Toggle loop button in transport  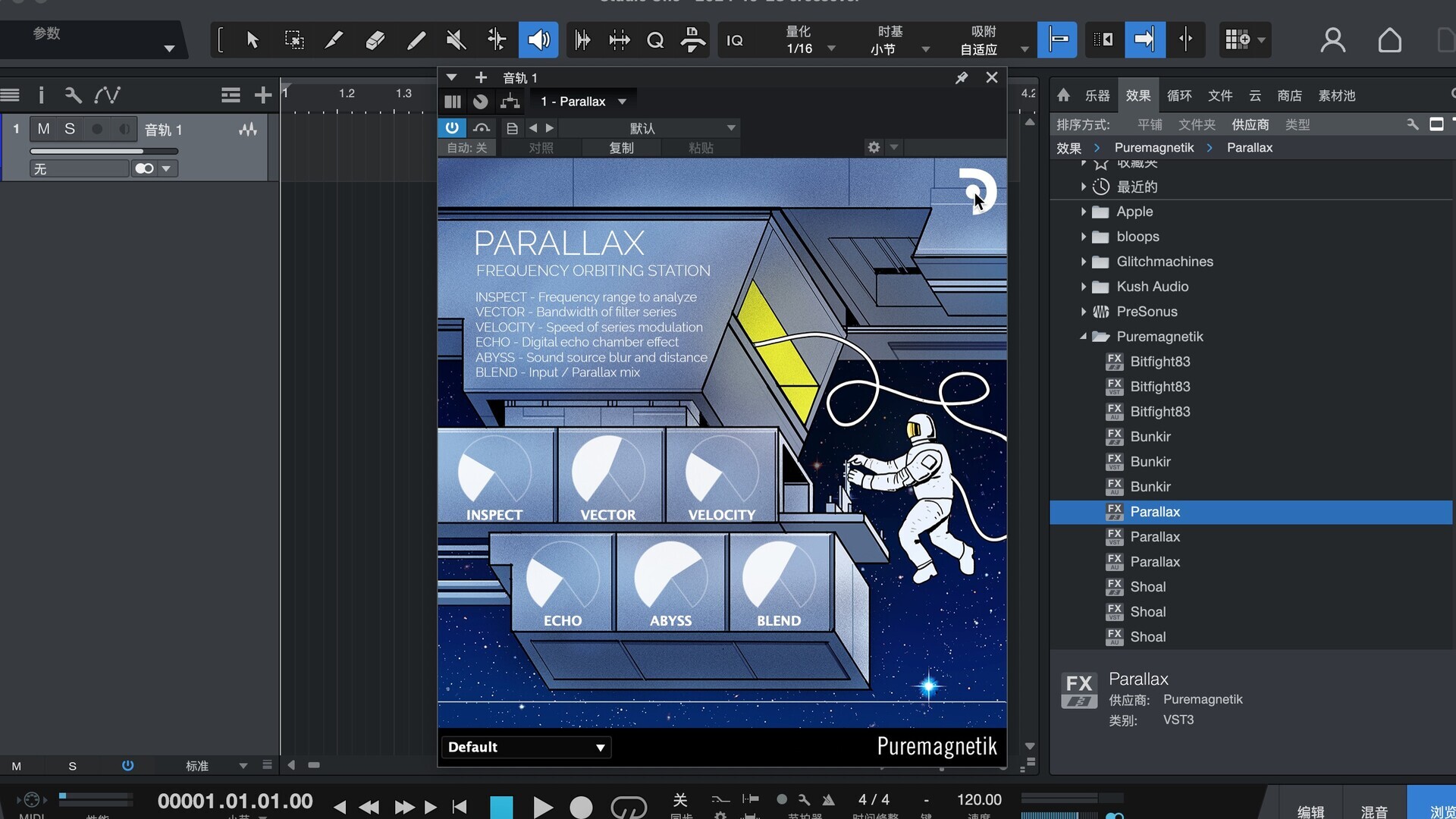(629, 808)
